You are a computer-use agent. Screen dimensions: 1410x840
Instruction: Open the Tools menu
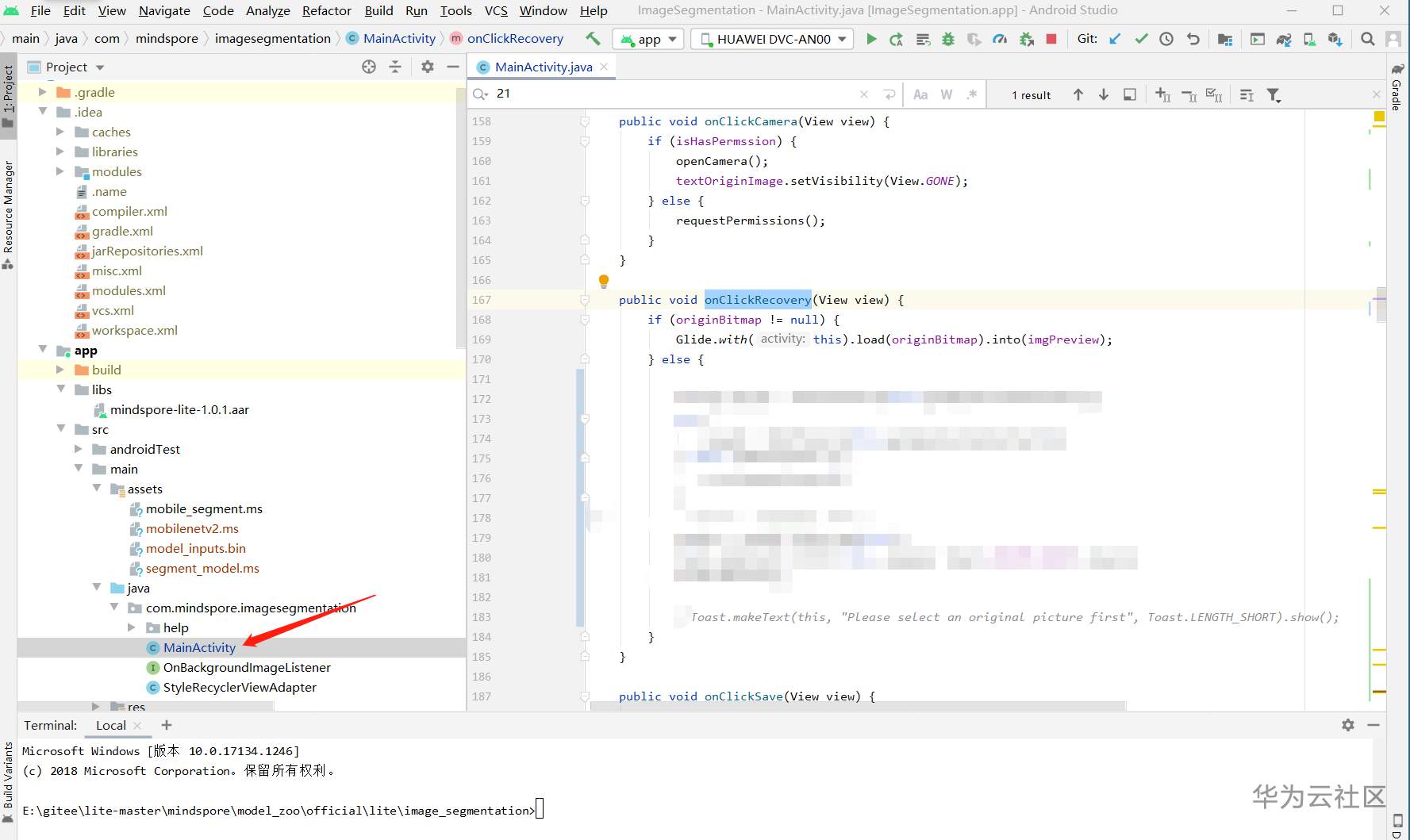pos(455,10)
